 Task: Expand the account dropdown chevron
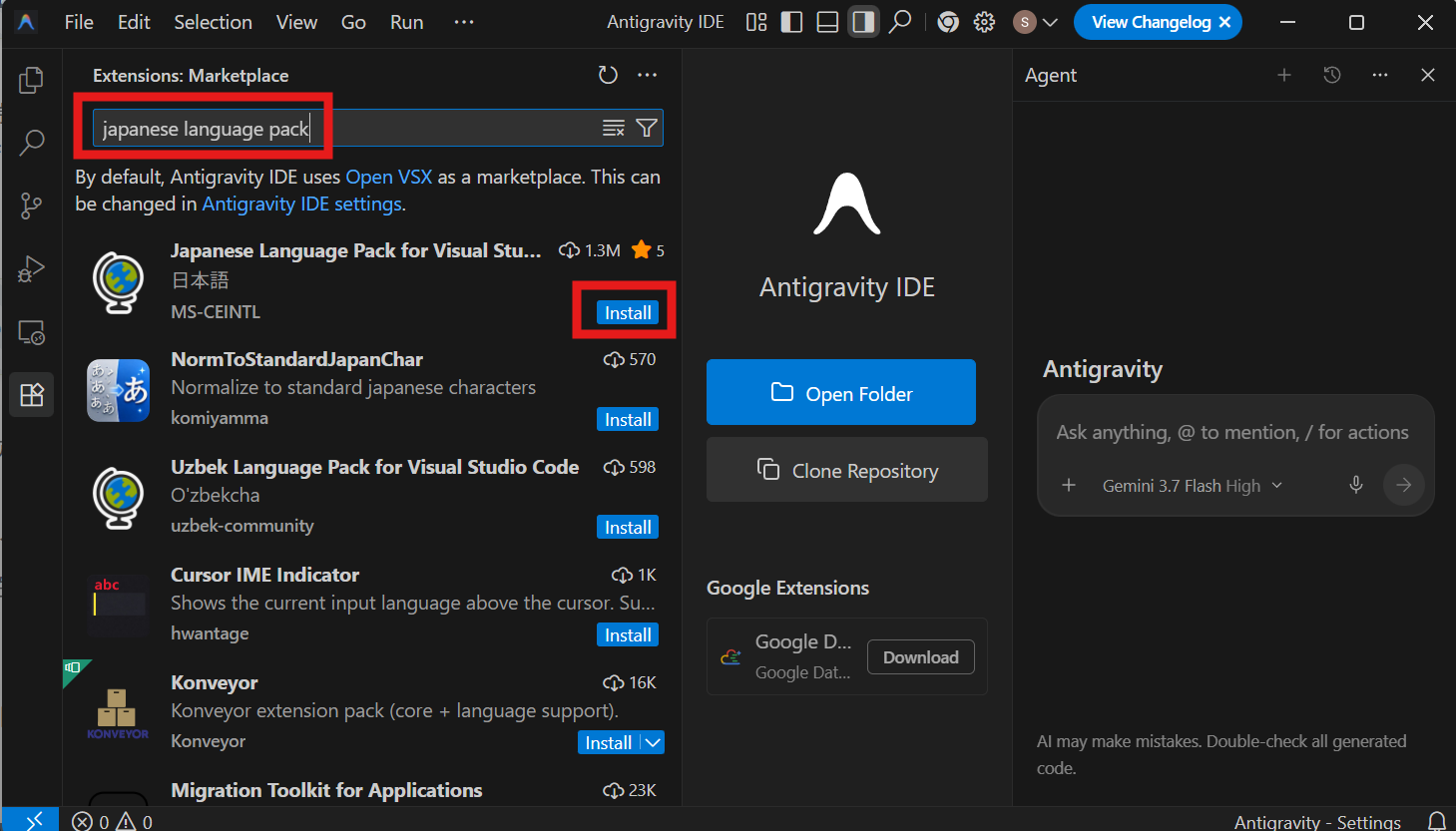click(1050, 22)
